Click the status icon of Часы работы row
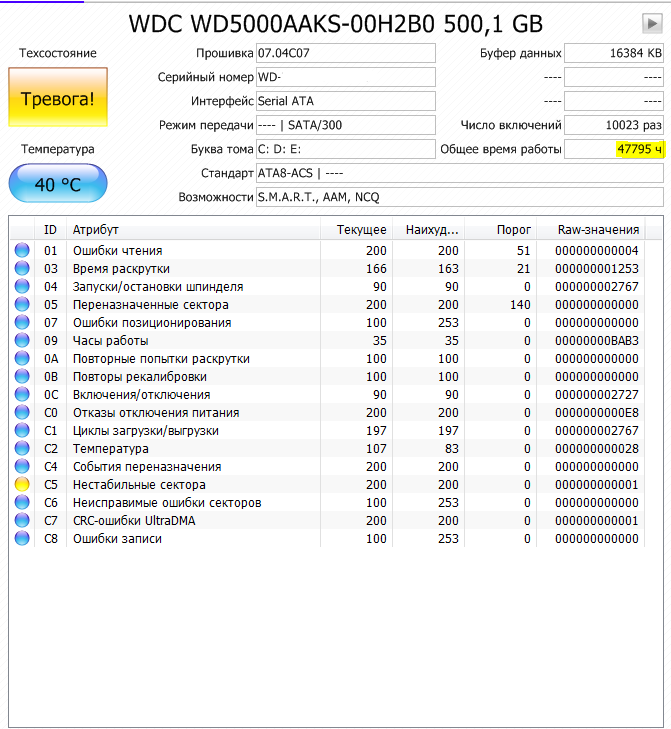 [x=22, y=340]
